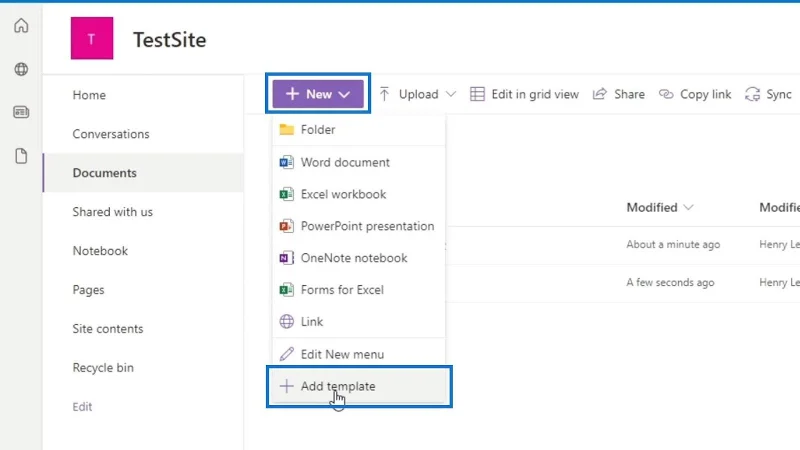Click the Upload arrow icon
The image size is (800, 450).
(x=385, y=94)
